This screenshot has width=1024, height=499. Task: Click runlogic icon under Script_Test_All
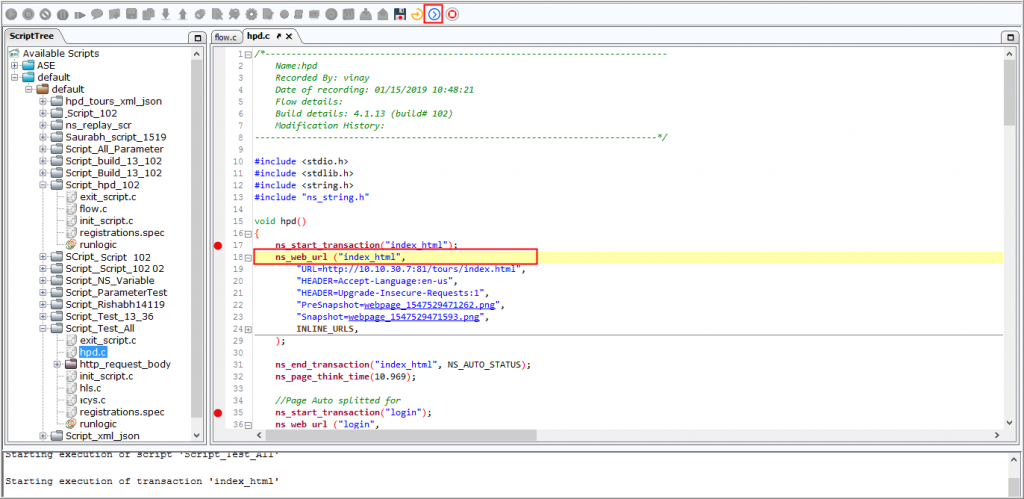71,424
